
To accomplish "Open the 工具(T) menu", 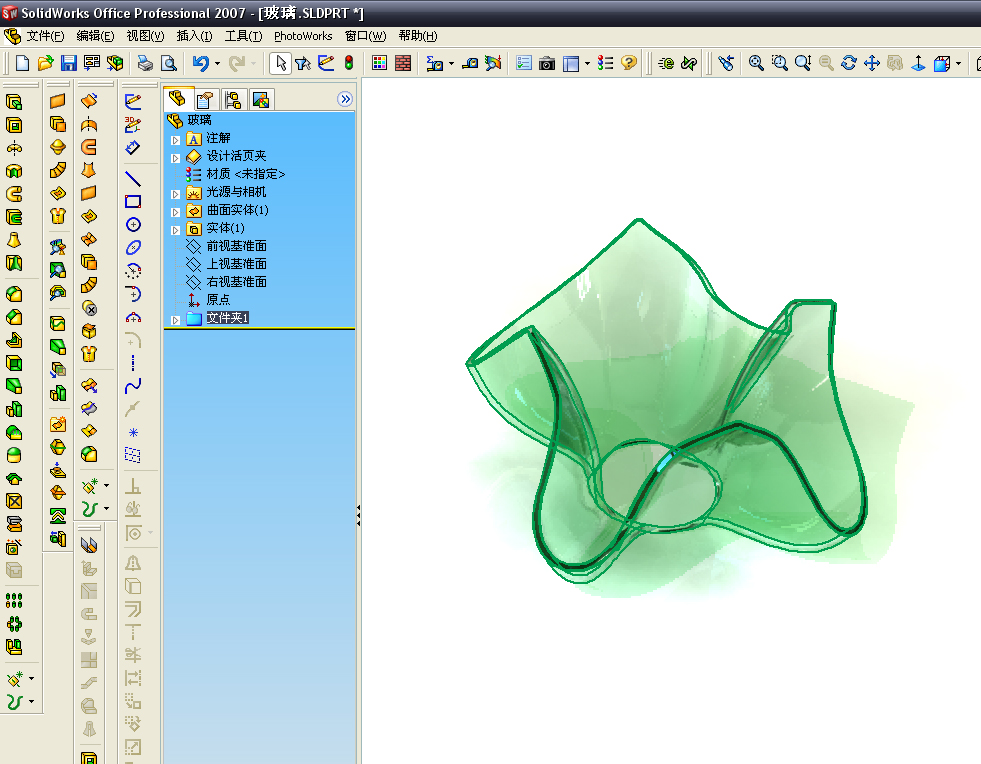I will point(243,36).
